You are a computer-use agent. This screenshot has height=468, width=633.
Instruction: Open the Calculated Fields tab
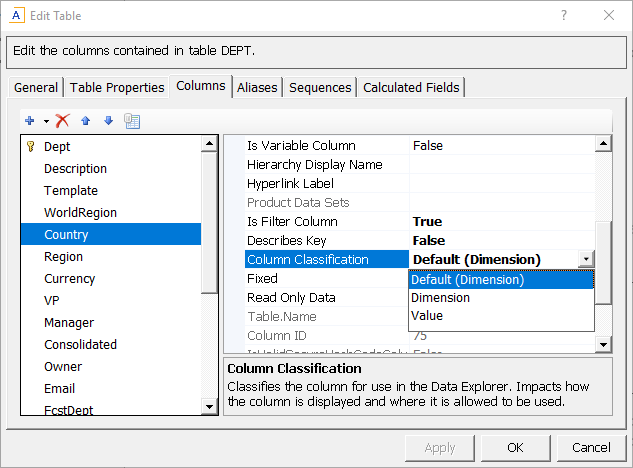click(x=411, y=88)
